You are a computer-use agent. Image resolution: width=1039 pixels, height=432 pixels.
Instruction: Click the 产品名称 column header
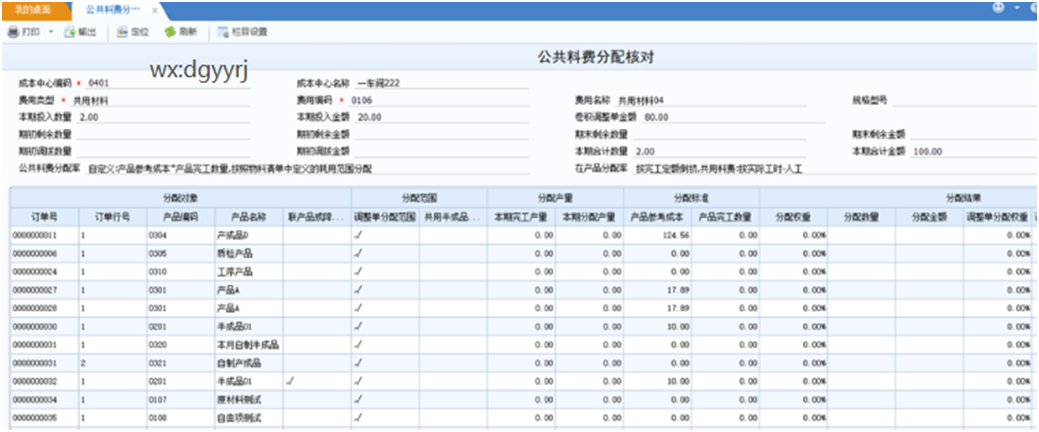tap(249, 217)
